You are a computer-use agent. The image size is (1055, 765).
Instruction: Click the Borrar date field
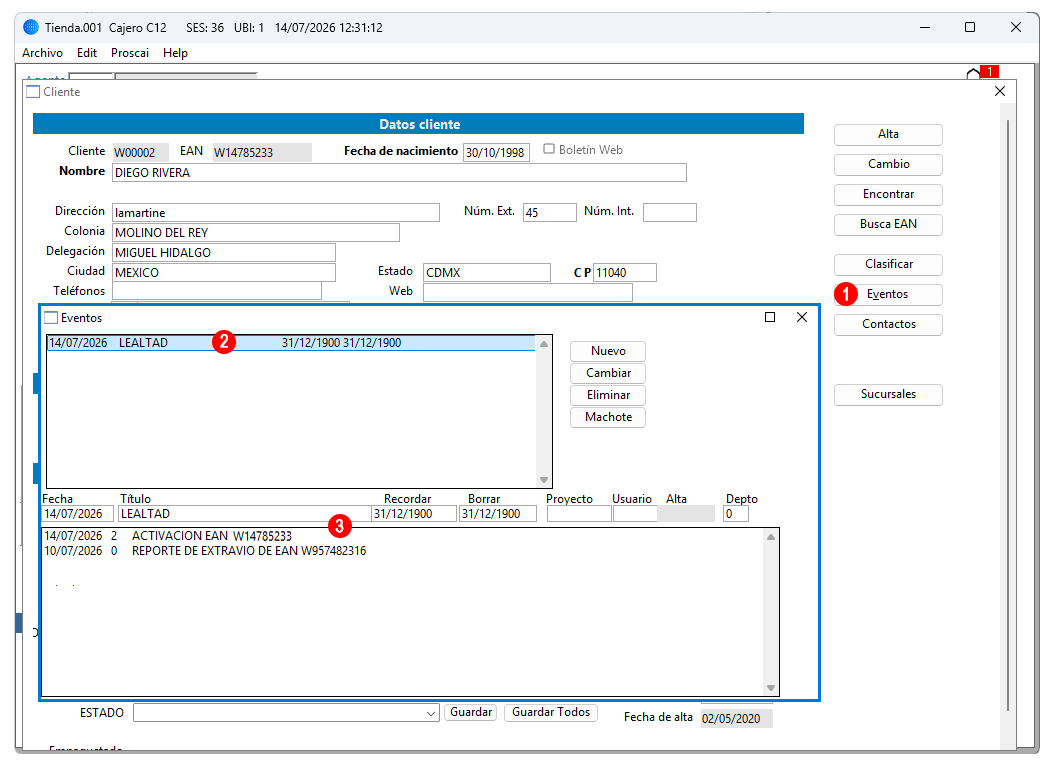coord(498,514)
